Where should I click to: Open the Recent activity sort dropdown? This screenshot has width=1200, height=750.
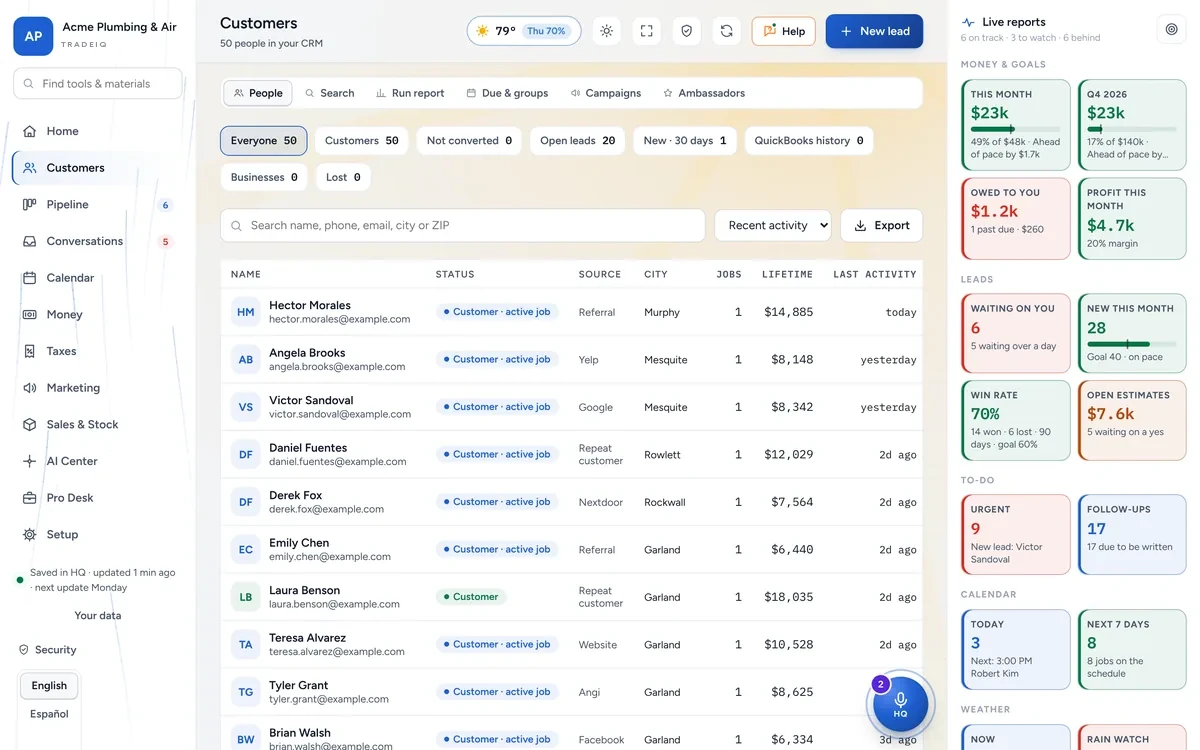pyautogui.click(x=772, y=225)
